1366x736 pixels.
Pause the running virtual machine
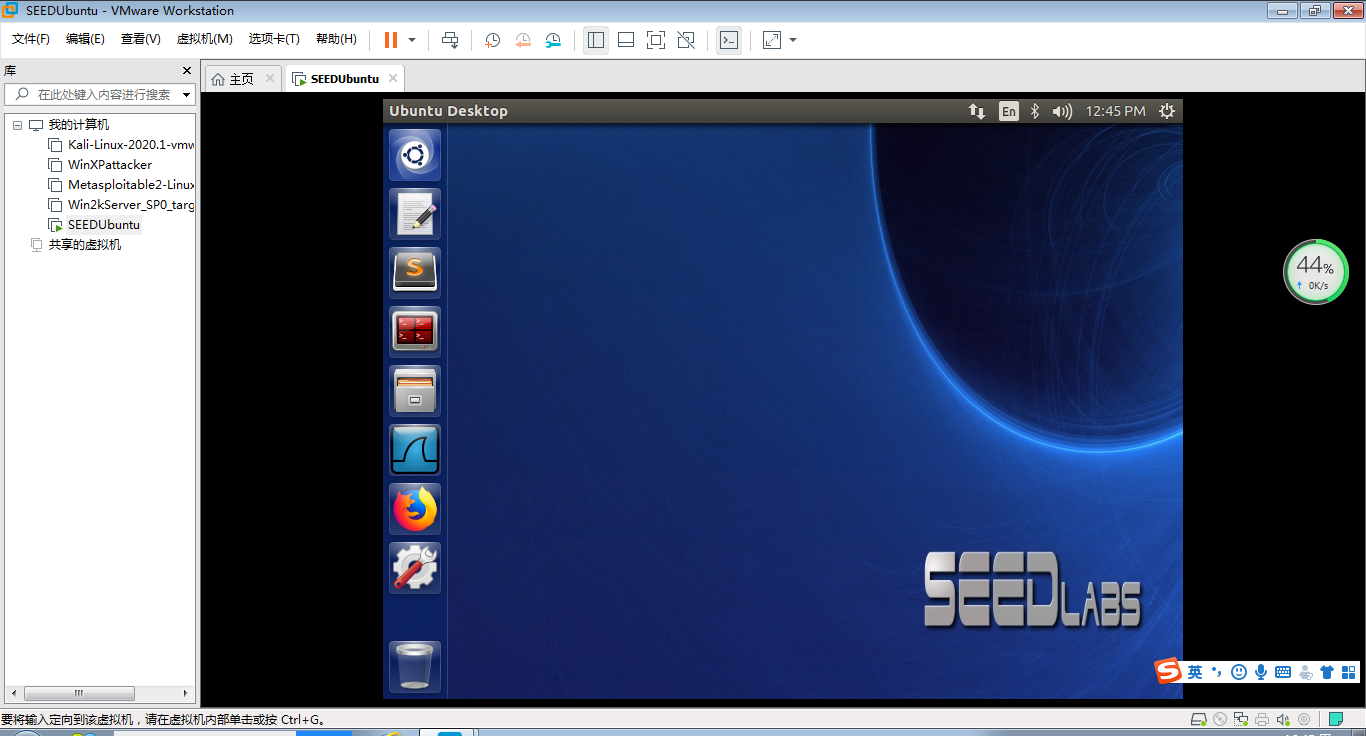[x=390, y=40]
